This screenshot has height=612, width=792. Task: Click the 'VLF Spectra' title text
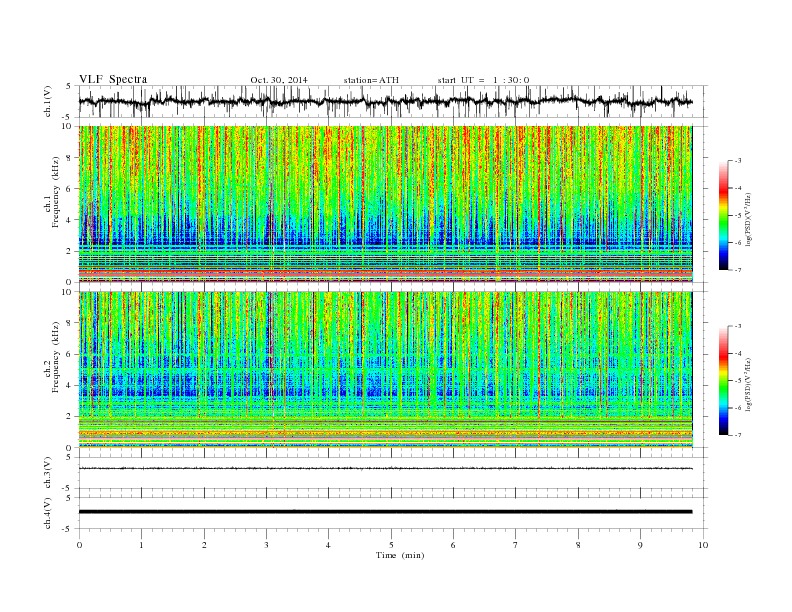[x=113, y=79]
